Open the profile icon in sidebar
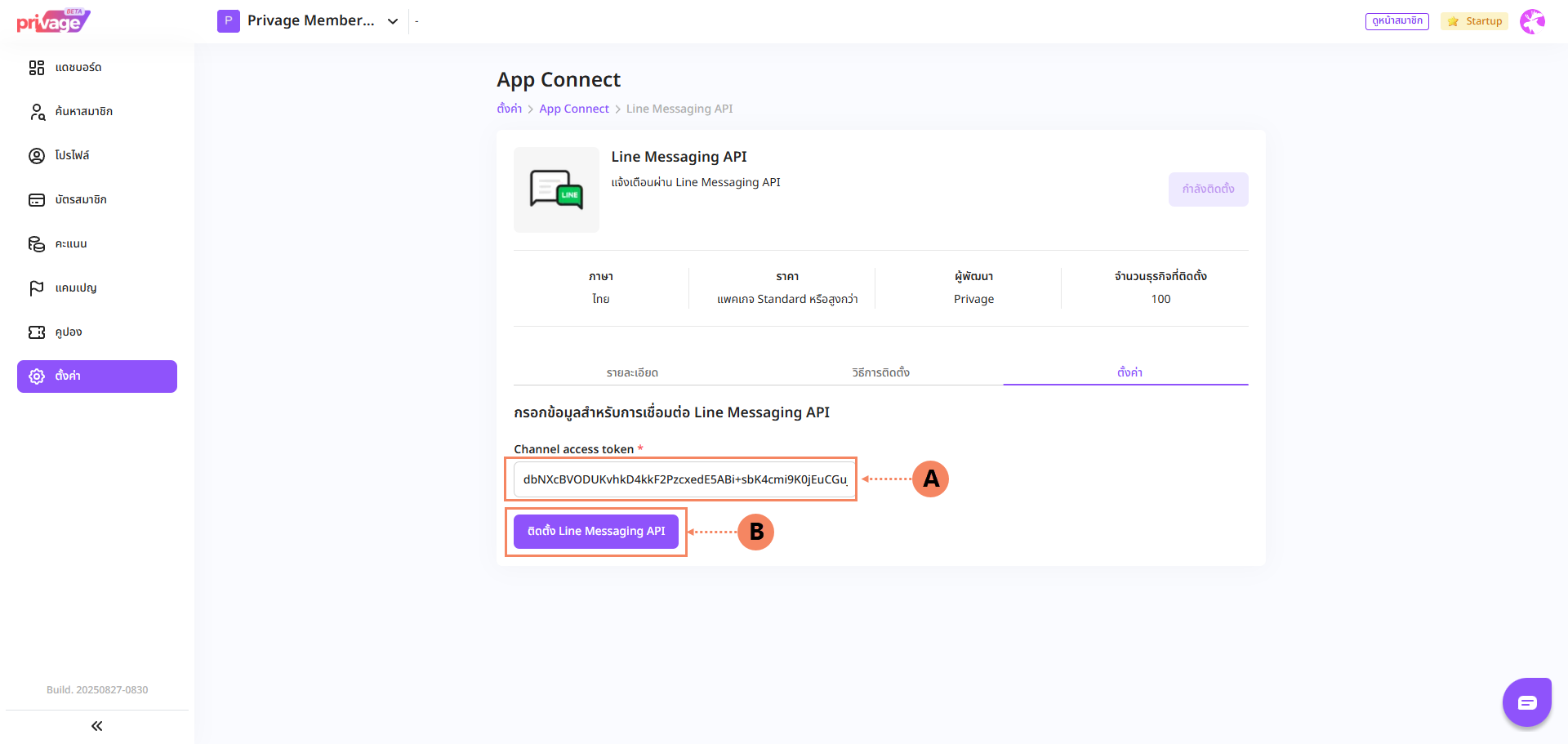This screenshot has width=1568, height=744. pos(37,156)
